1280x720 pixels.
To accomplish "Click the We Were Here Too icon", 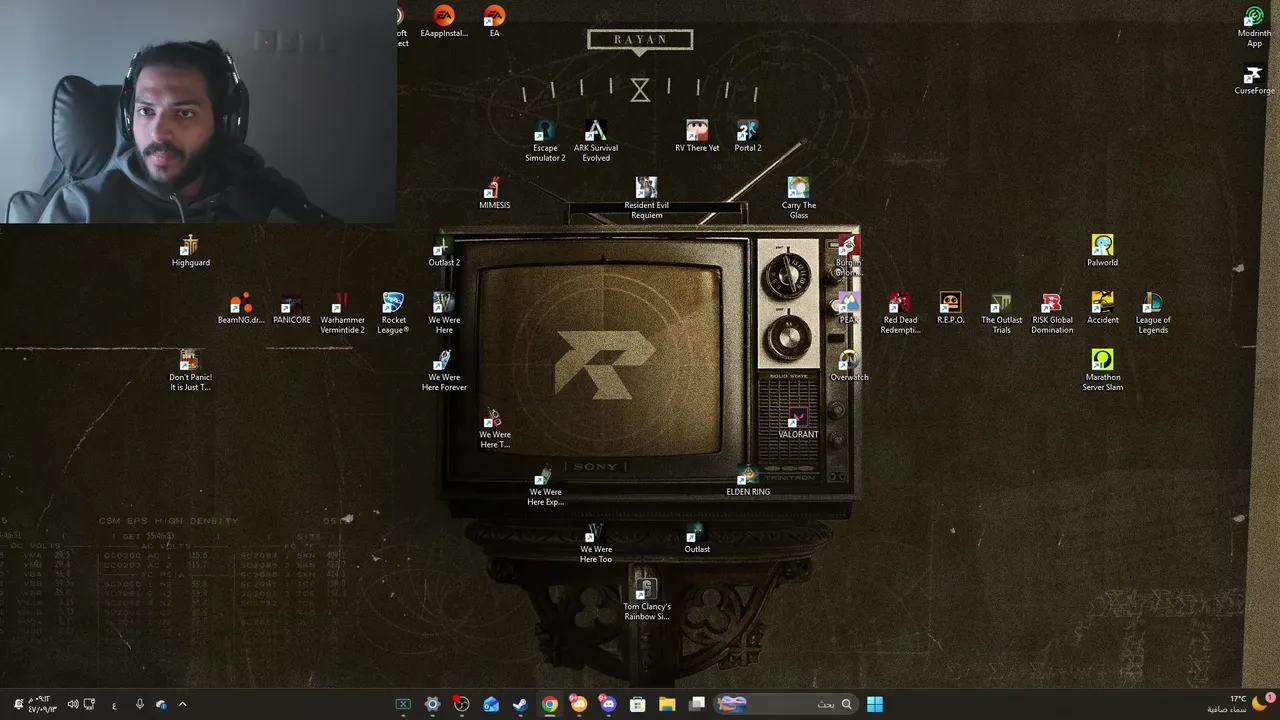I will coord(596,543).
